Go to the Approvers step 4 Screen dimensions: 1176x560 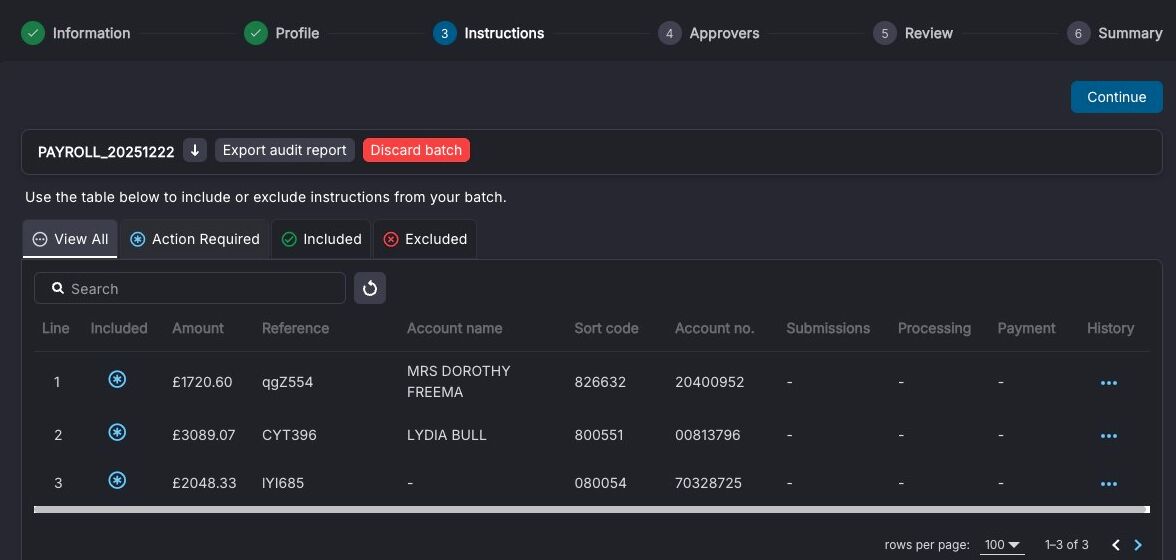(x=709, y=33)
